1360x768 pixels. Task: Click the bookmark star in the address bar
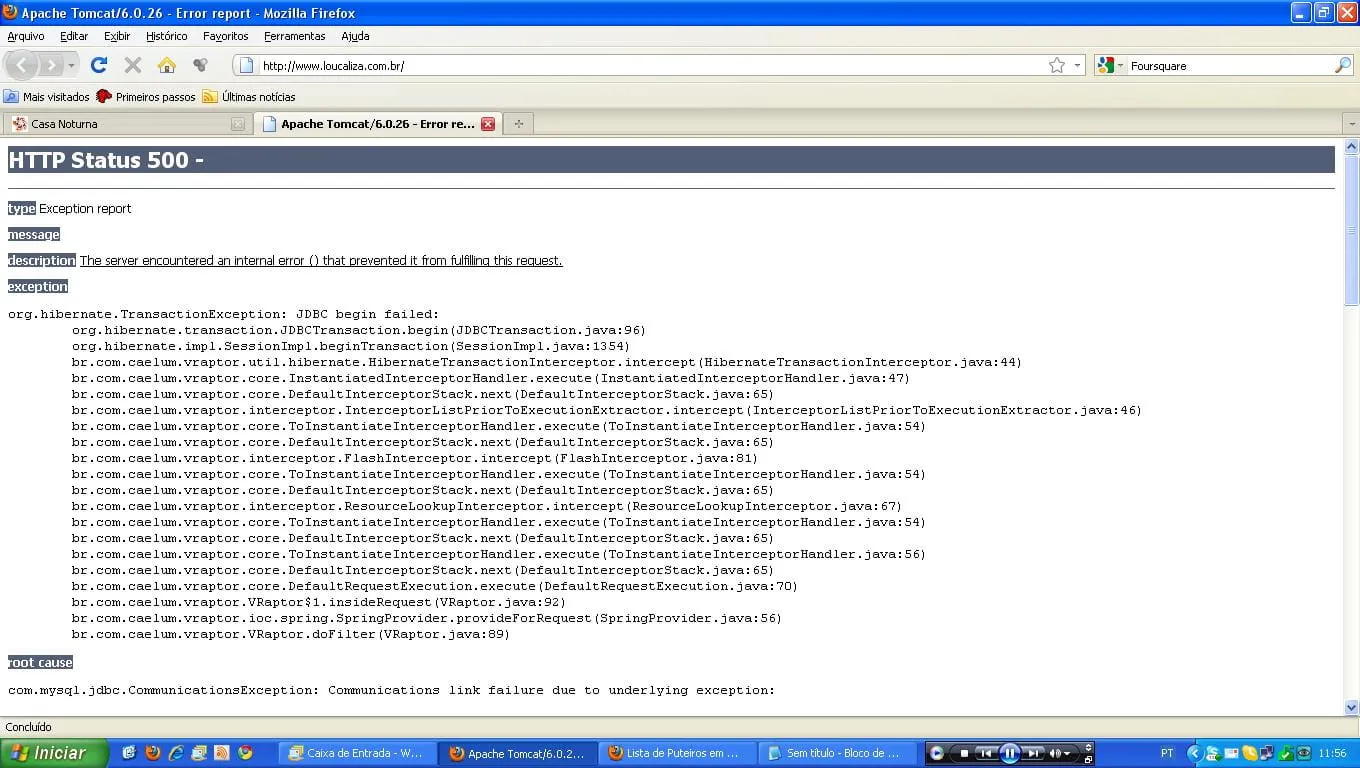[1057, 65]
